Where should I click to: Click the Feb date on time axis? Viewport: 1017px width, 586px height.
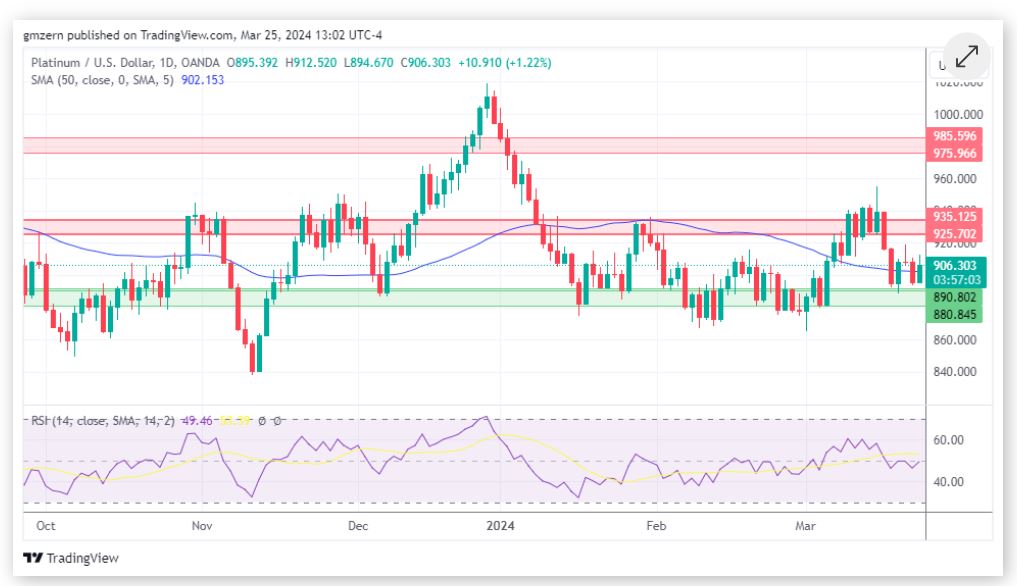[656, 525]
